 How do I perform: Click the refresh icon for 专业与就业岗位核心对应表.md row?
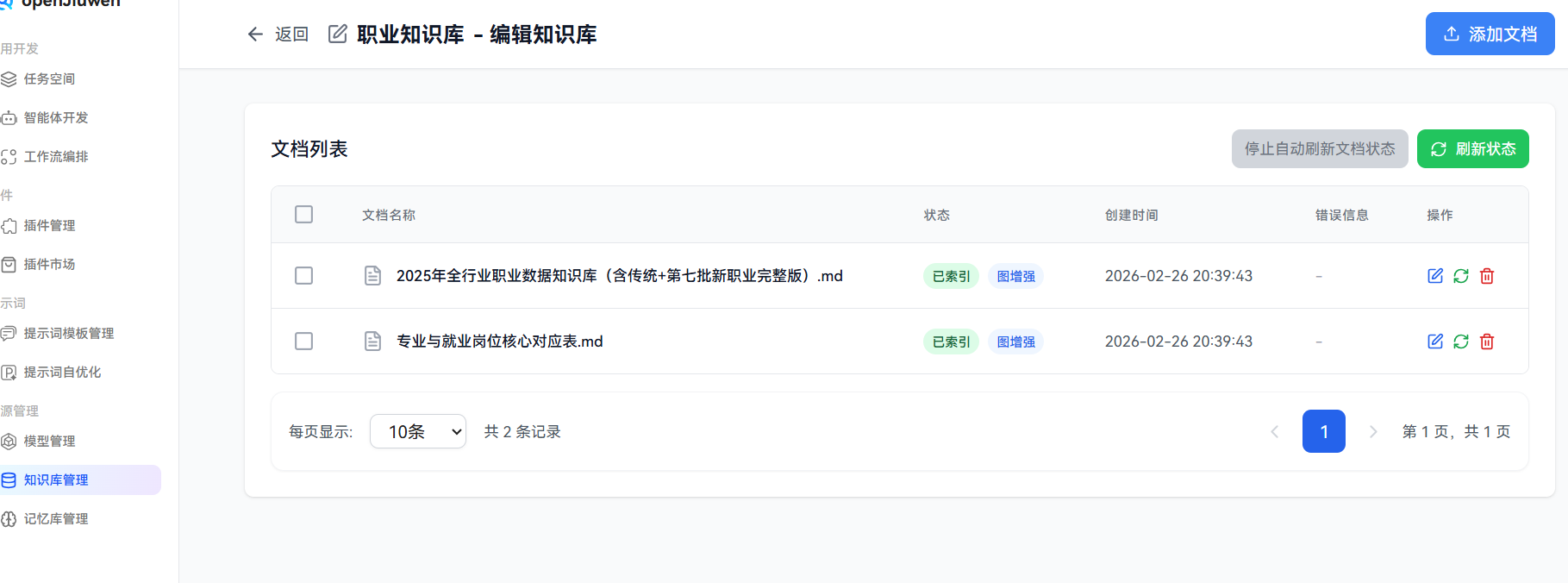[x=1461, y=342]
